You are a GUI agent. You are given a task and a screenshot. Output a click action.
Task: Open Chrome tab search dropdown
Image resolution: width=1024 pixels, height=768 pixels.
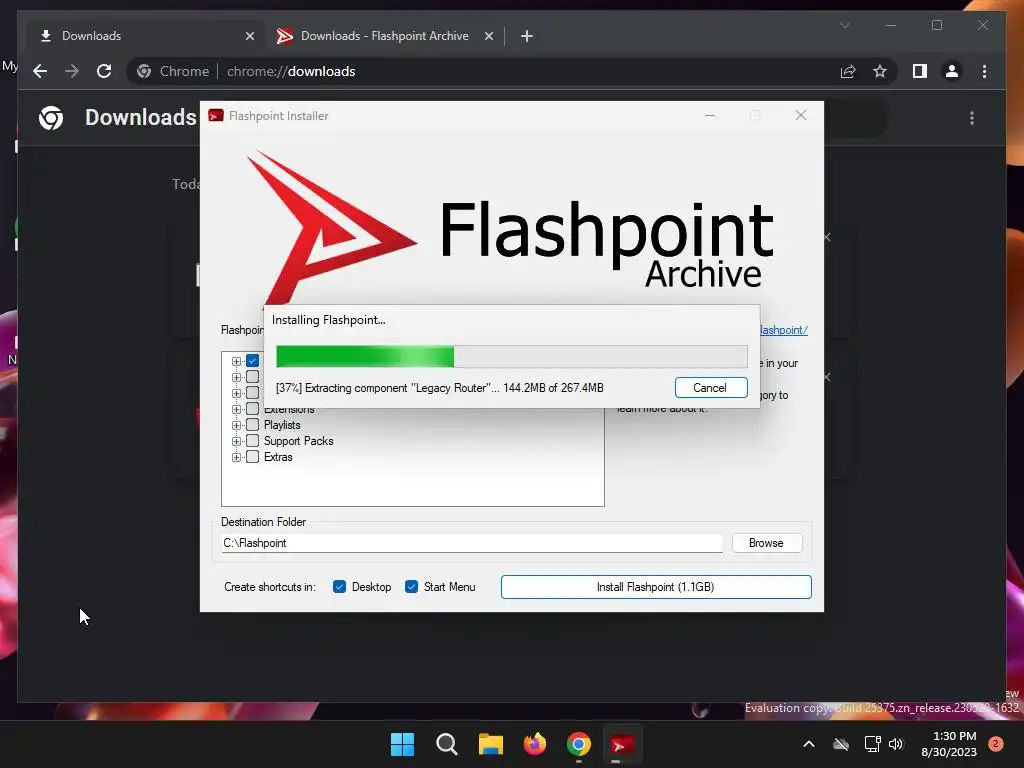click(x=844, y=25)
